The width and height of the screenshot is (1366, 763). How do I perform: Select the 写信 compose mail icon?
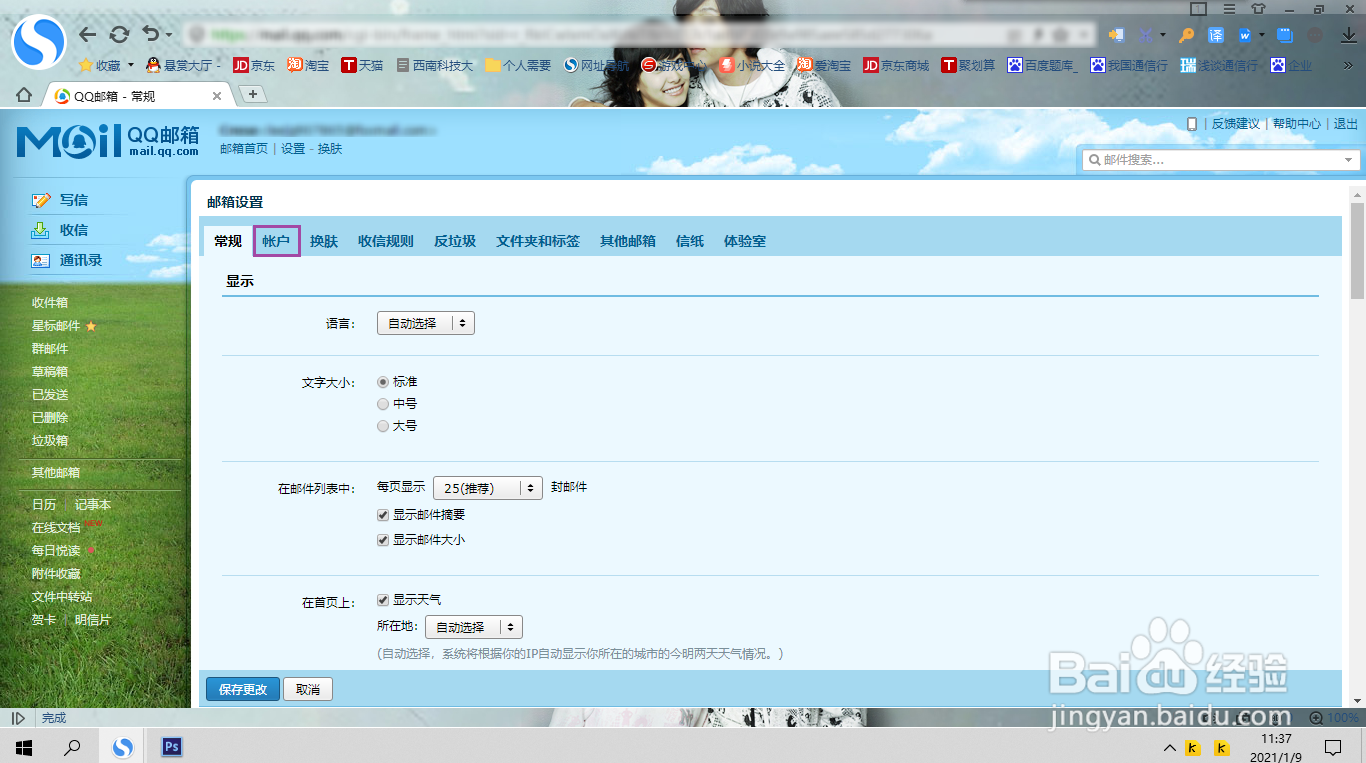click(40, 199)
